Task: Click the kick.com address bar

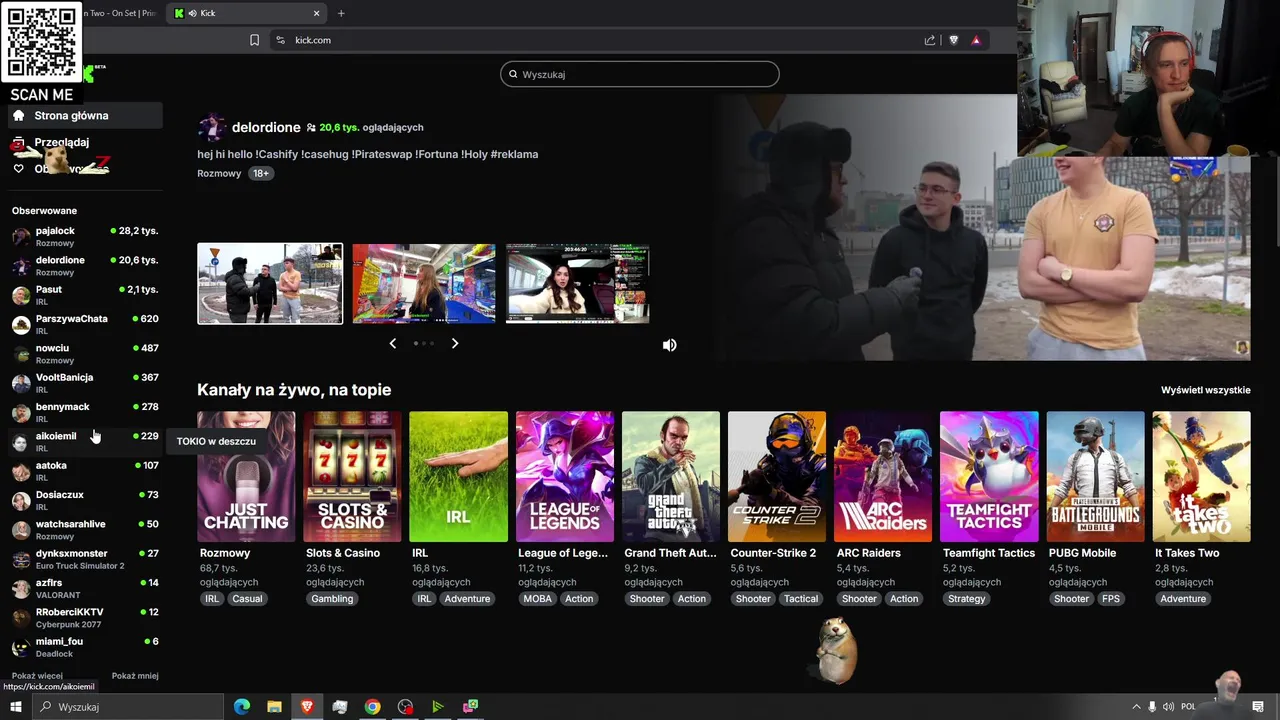Action: 600,40
